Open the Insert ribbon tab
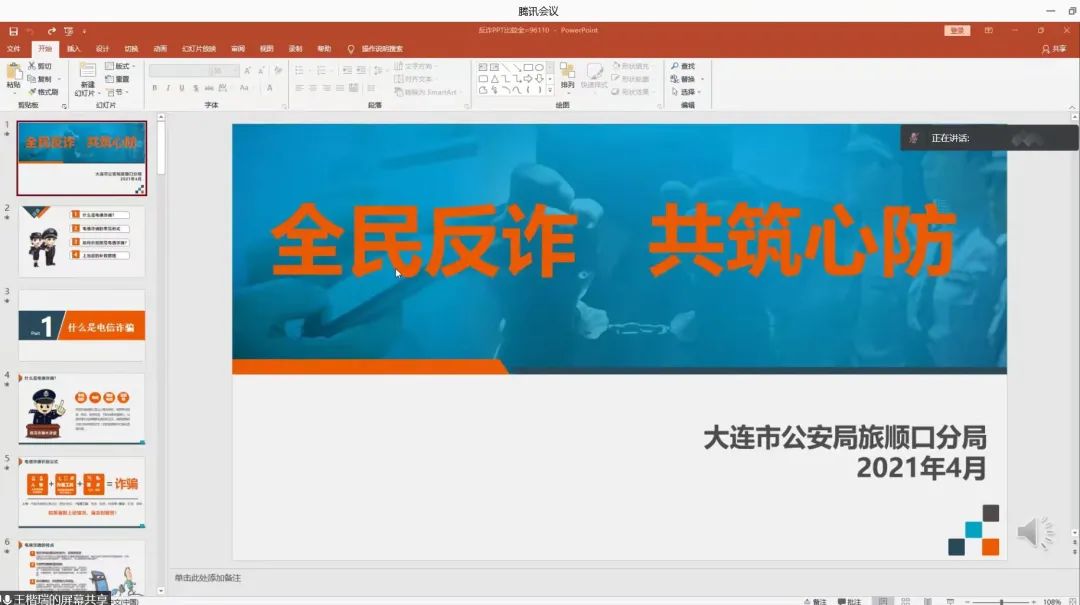 (74, 48)
